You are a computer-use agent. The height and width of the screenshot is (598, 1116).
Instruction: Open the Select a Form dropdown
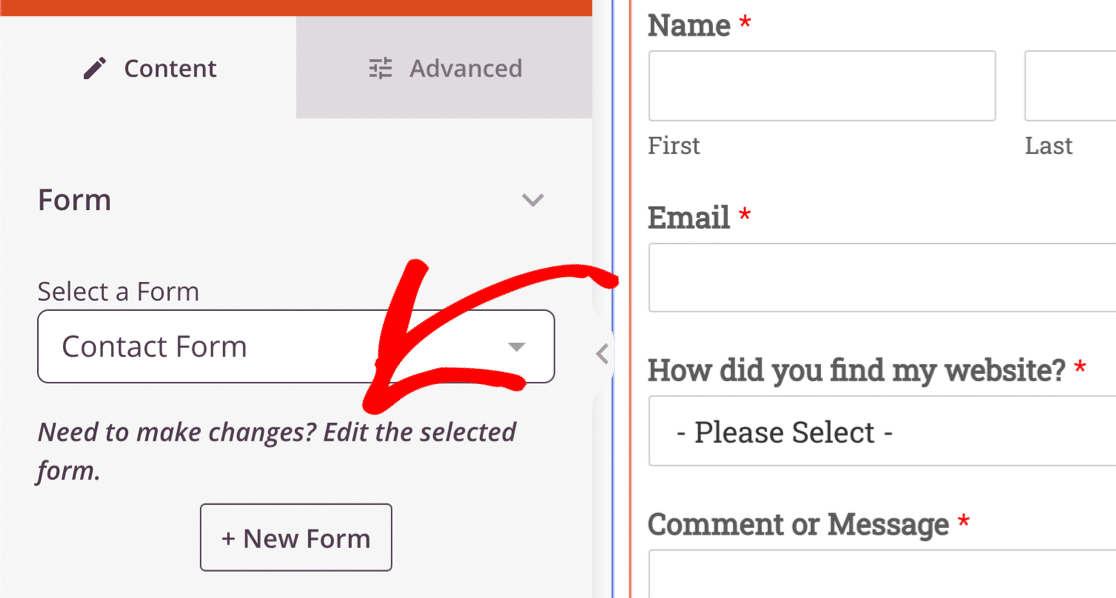[296, 346]
